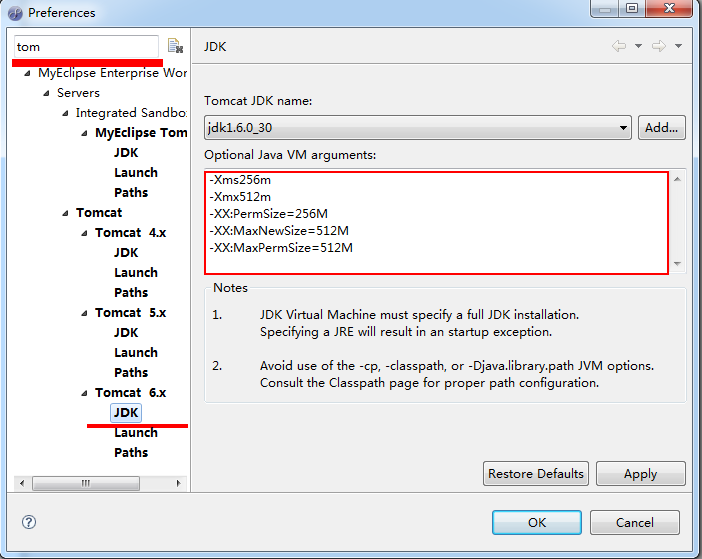Viewport: 702px width, 559px height.
Task: Maximize the Preferences window
Action: (632, 8)
